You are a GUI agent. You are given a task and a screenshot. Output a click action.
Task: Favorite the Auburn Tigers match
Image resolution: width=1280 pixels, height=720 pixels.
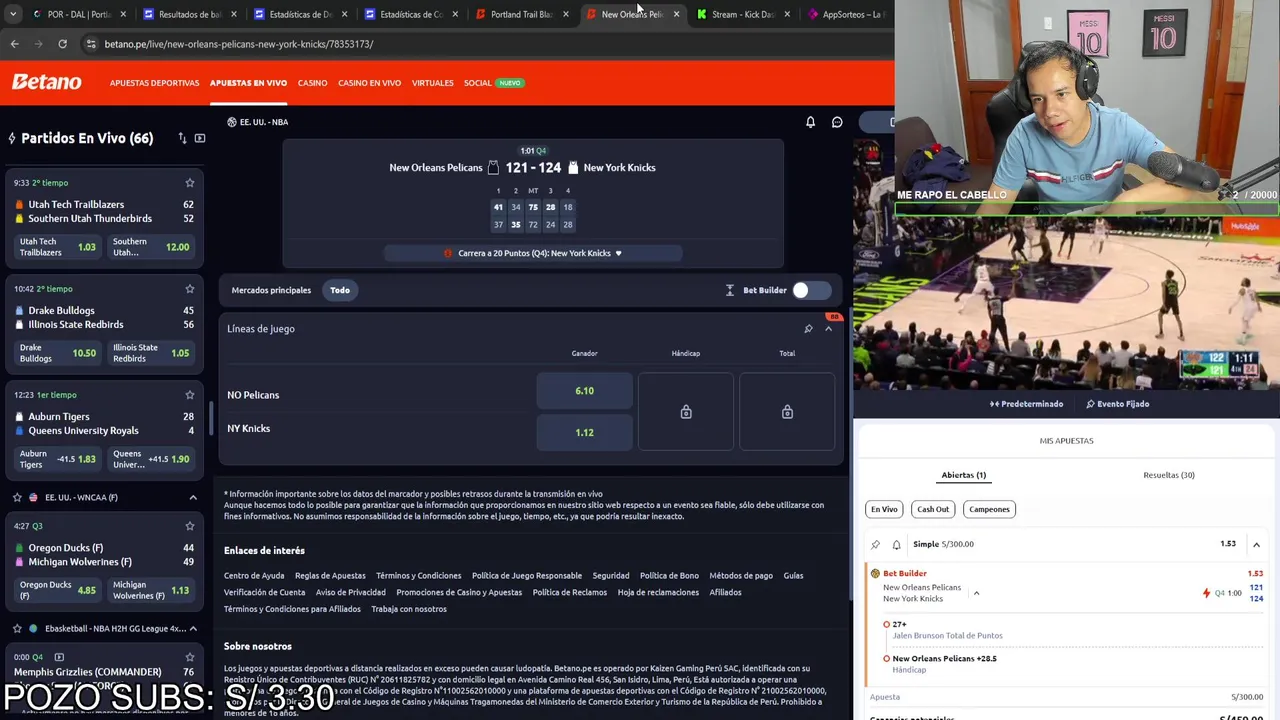[x=189, y=395]
